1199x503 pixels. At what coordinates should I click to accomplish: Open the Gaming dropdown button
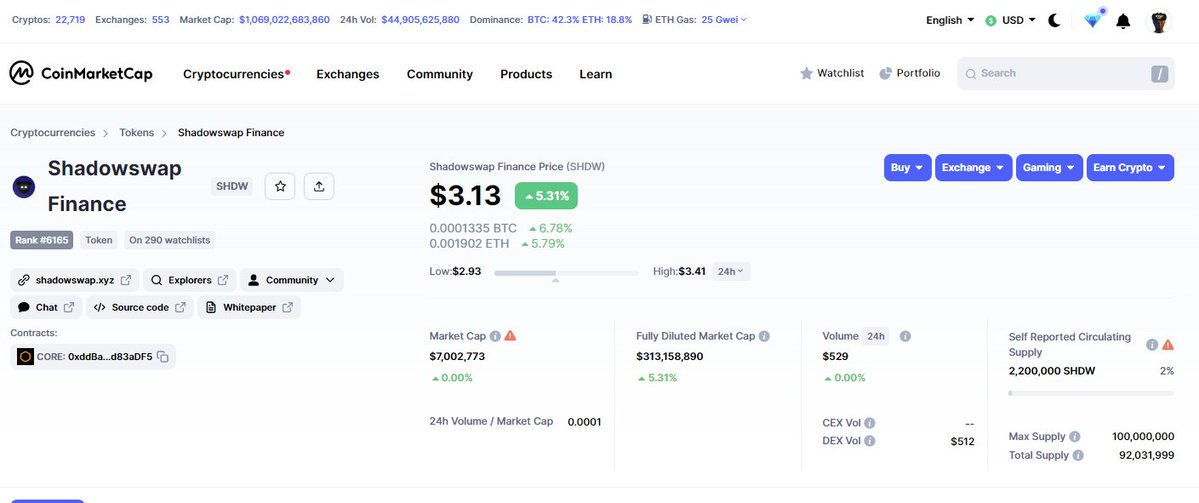point(1049,167)
